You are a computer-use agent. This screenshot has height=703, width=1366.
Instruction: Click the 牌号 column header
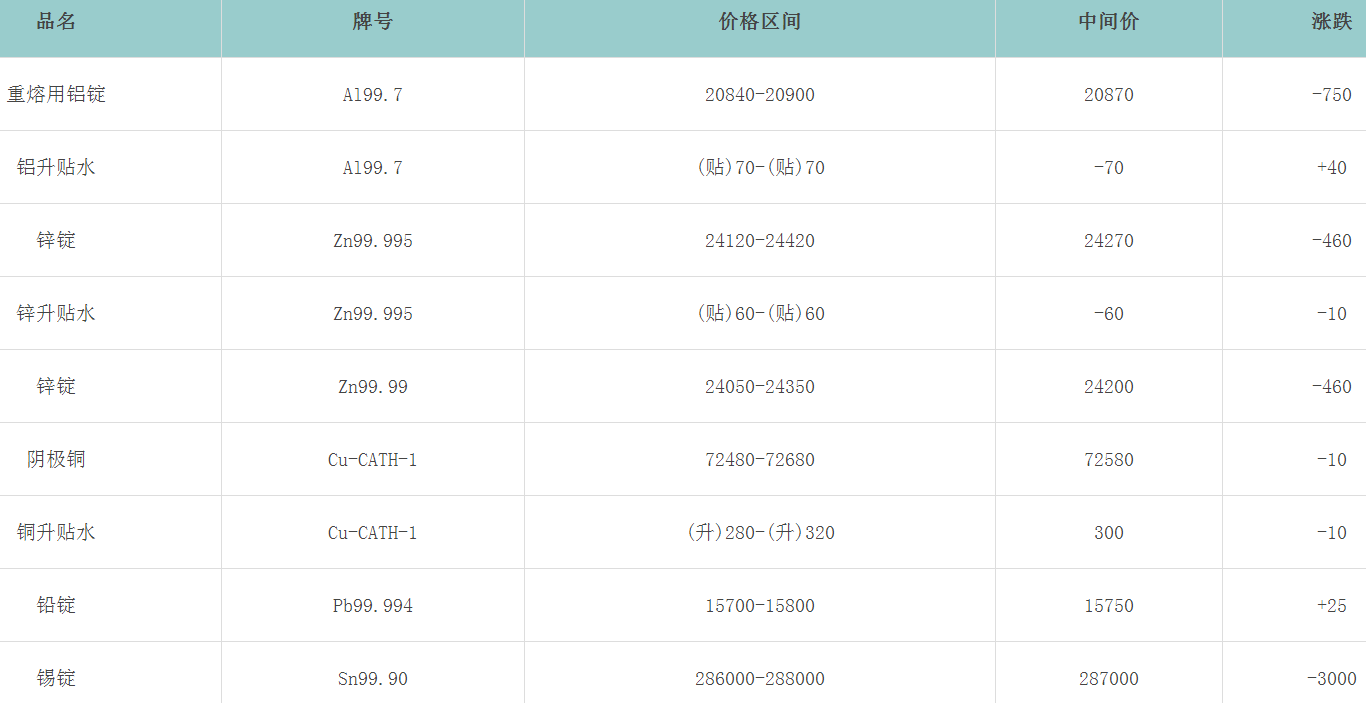pos(372,22)
